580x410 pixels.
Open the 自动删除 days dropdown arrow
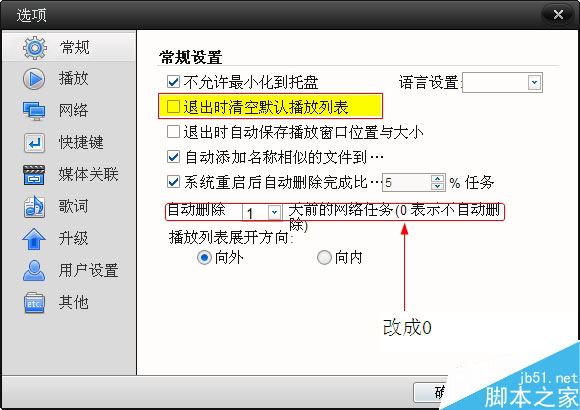tap(274, 212)
